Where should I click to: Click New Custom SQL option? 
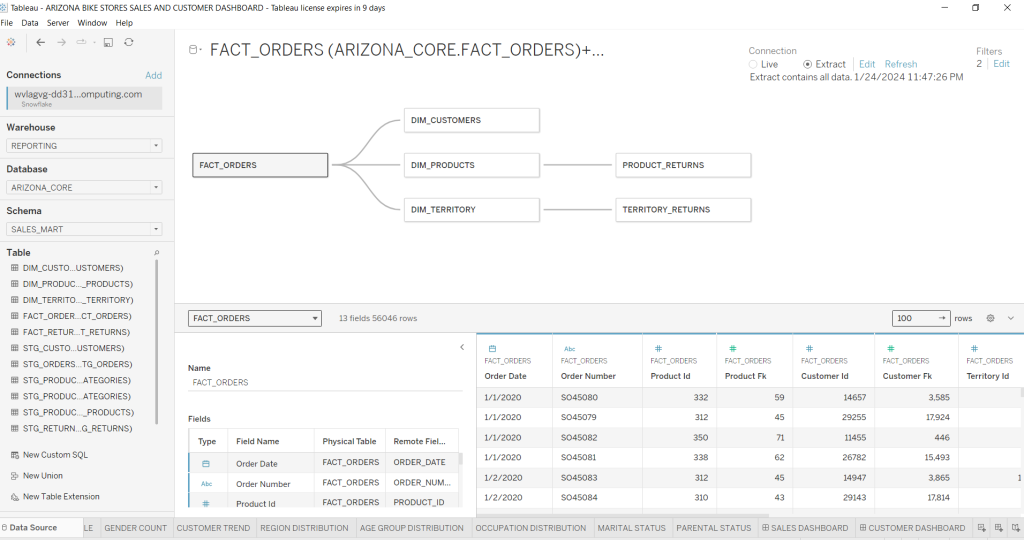point(55,455)
